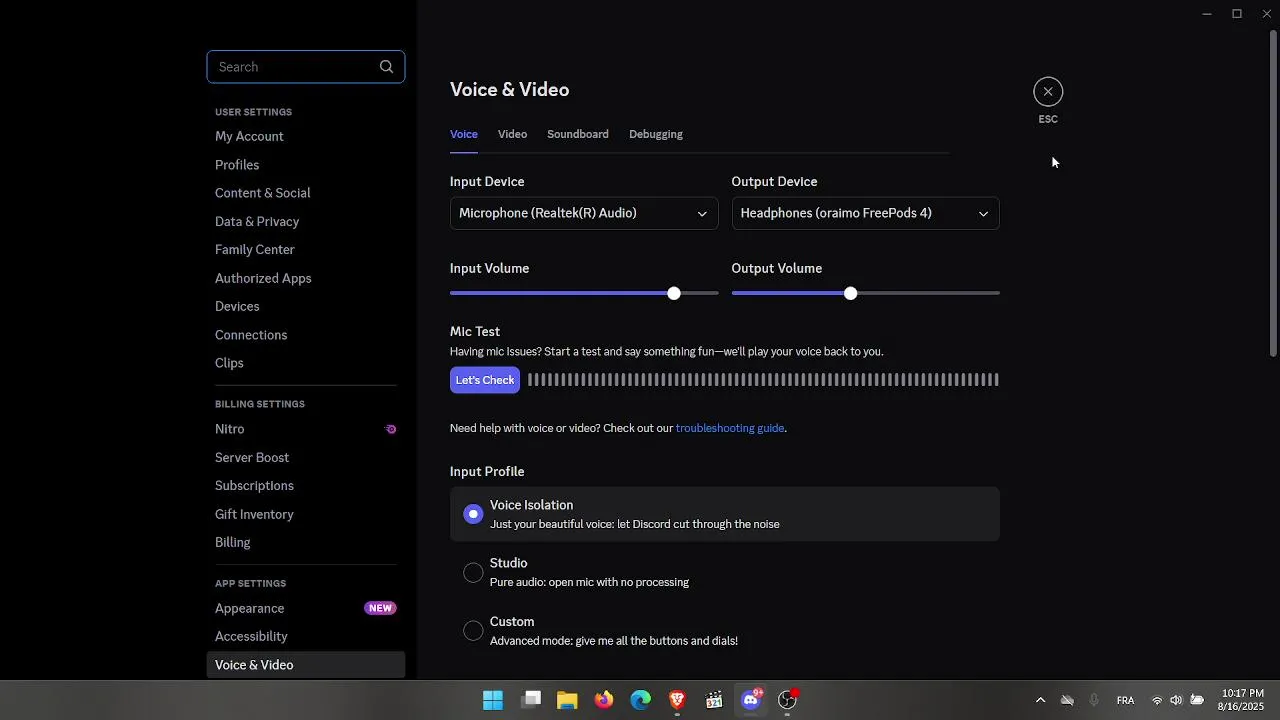The image size is (1280, 720).
Task: Switch to the Voice tab
Action: click(464, 134)
